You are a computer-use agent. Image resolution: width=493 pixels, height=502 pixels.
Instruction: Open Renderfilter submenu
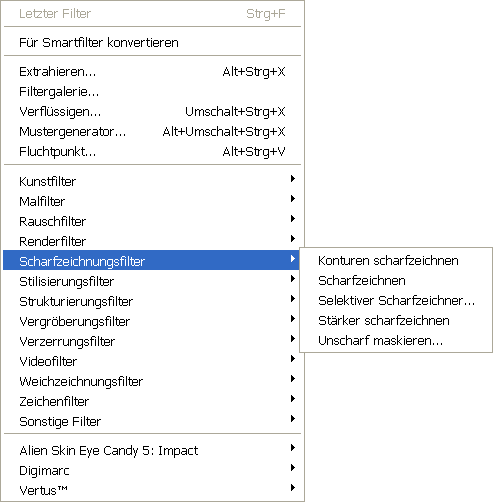tap(152, 241)
